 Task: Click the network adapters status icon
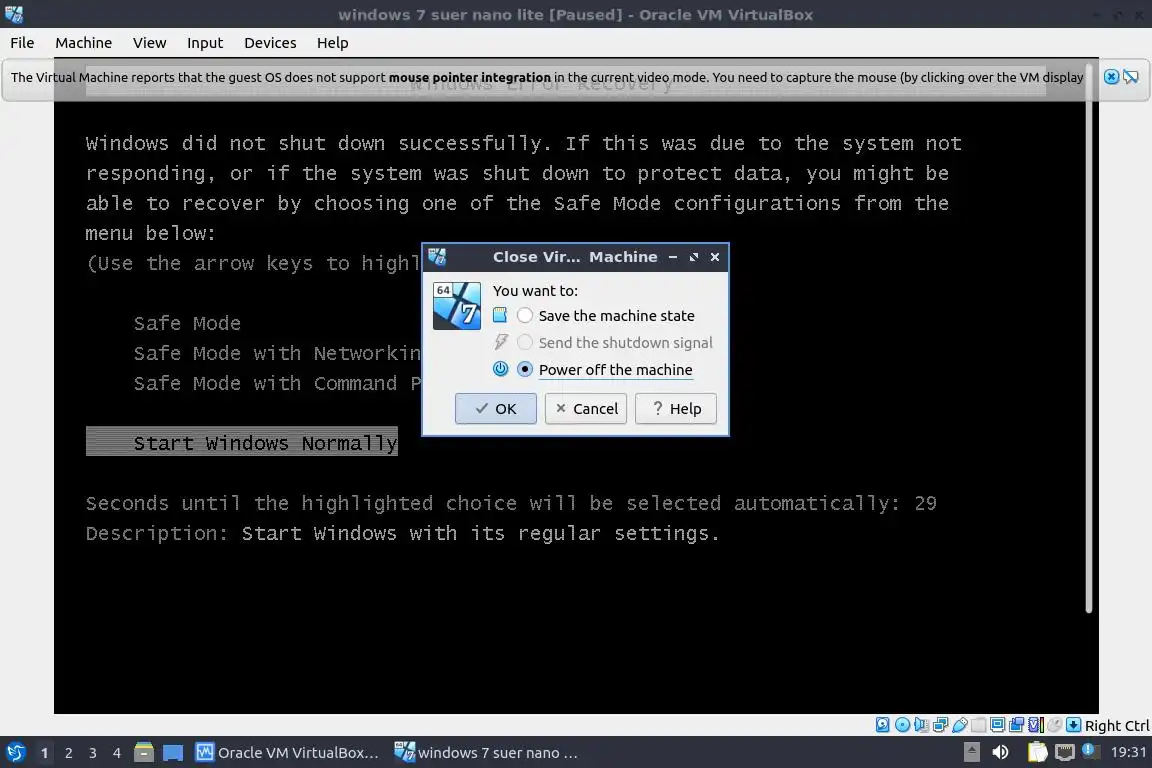[940, 725]
